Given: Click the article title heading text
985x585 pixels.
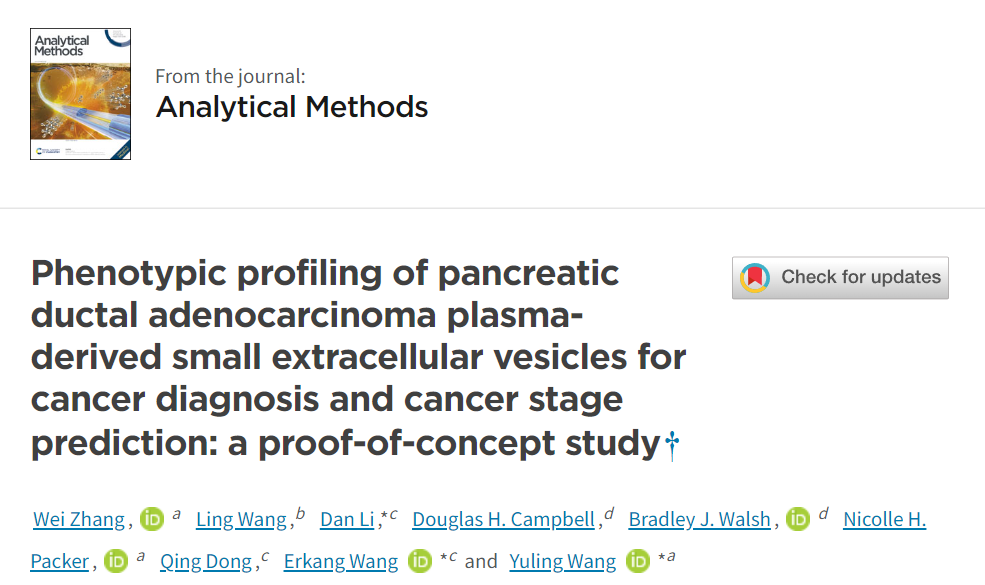Looking at the screenshot, I should [x=358, y=358].
